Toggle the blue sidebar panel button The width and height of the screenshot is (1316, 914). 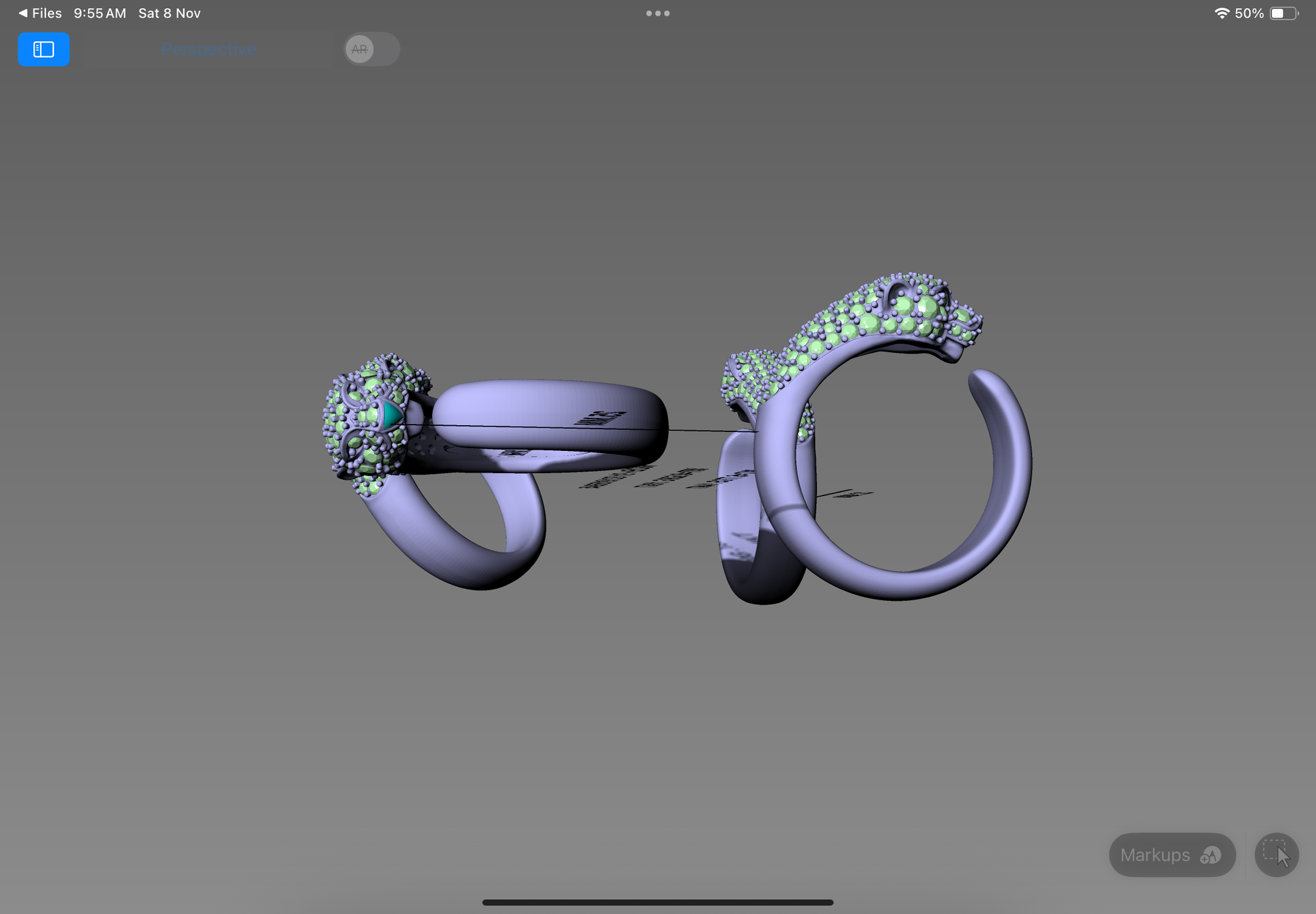pyautogui.click(x=43, y=49)
